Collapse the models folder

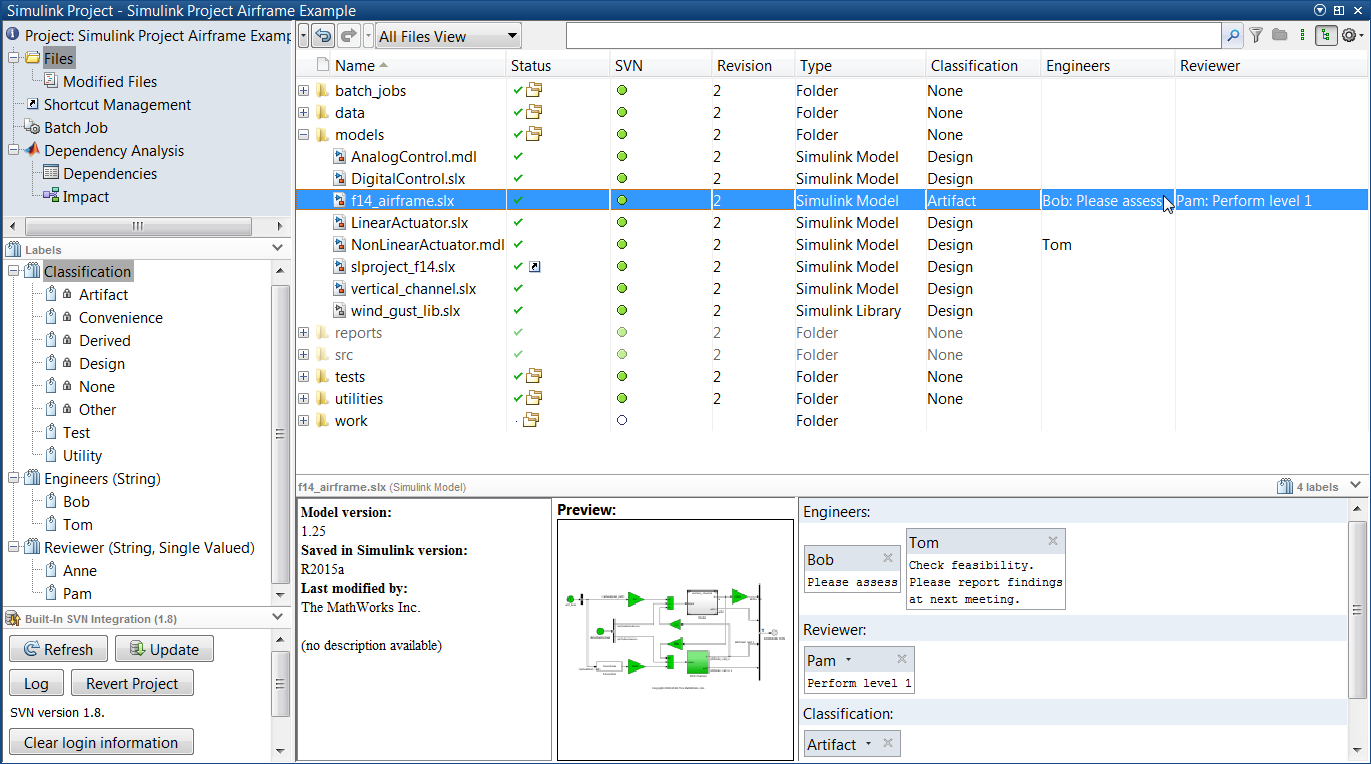(304, 134)
